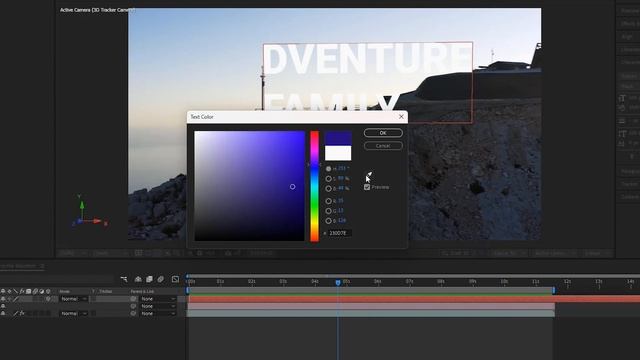Open first layer's parent None dropdown
640x360 pixels.
(158, 299)
